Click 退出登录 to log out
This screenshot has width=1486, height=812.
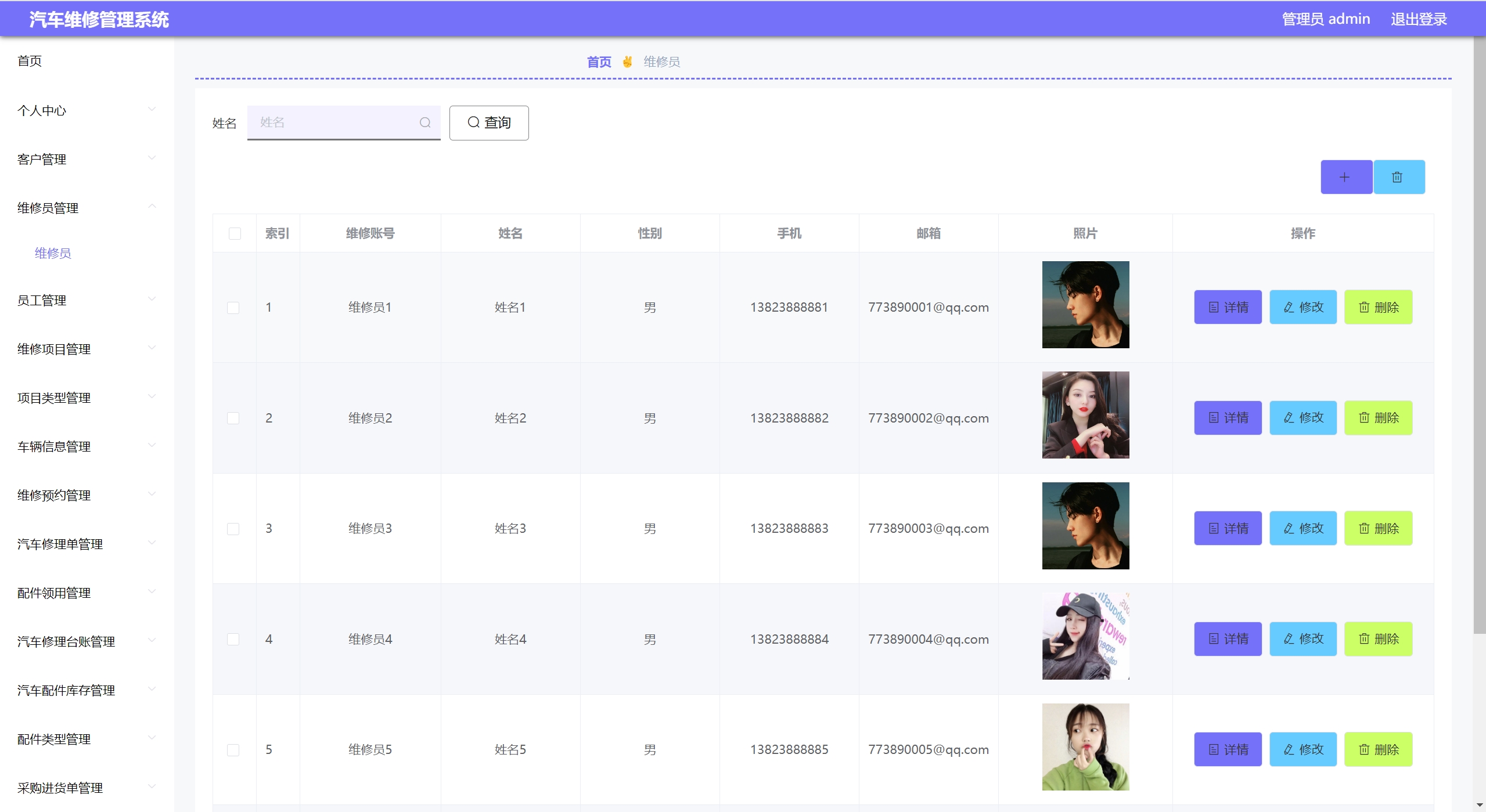coord(1417,19)
